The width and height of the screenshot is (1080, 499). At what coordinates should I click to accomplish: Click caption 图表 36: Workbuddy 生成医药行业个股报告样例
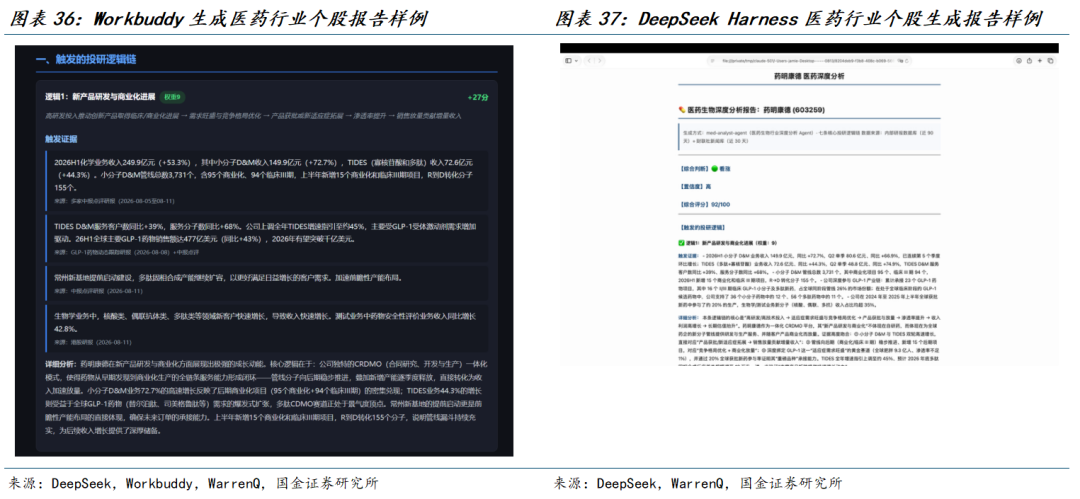click(x=218, y=18)
